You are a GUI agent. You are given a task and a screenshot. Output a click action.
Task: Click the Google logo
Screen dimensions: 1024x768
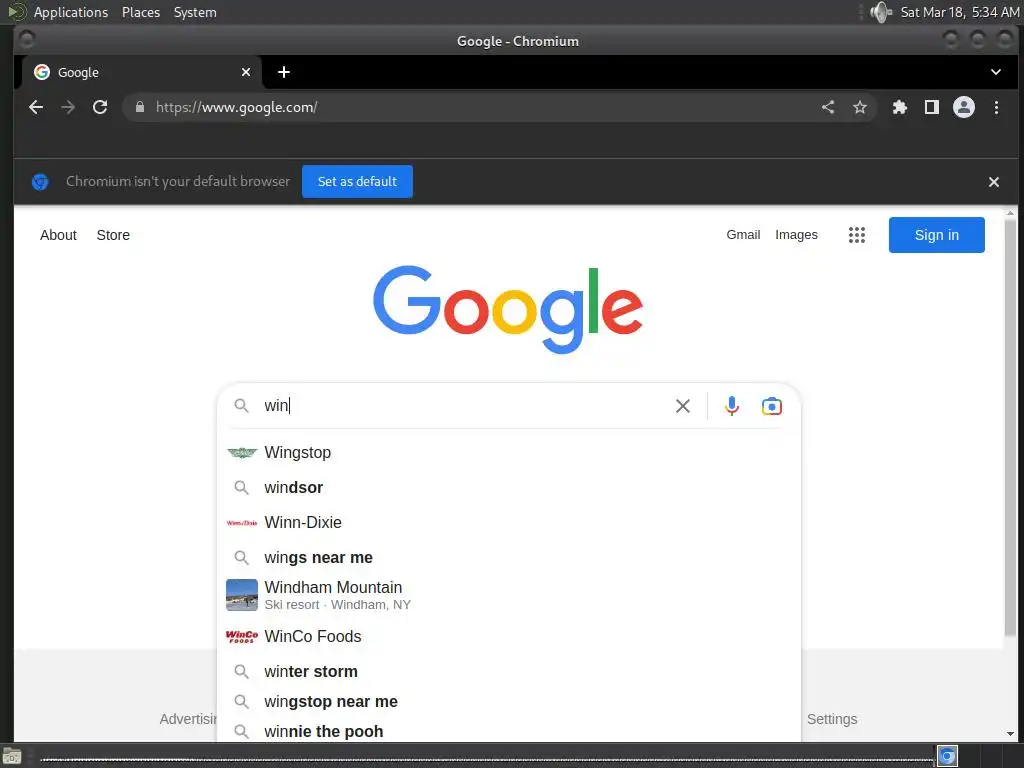pos(507,309)
